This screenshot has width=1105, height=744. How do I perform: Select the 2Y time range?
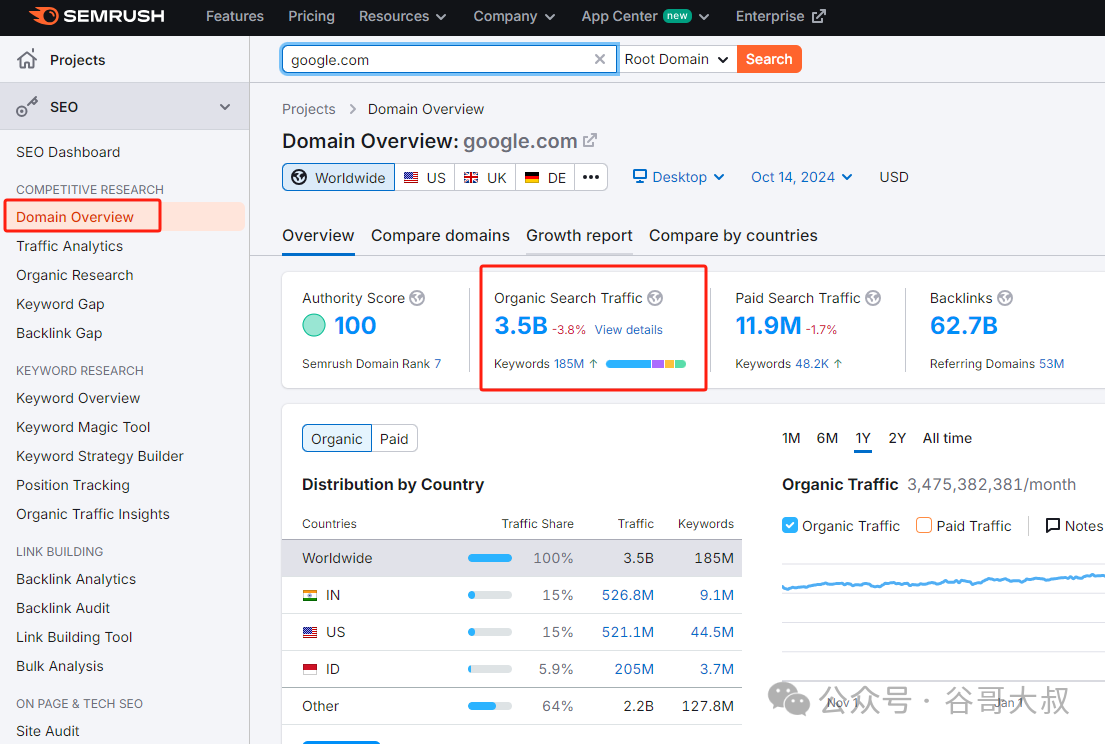click(897, 438)
